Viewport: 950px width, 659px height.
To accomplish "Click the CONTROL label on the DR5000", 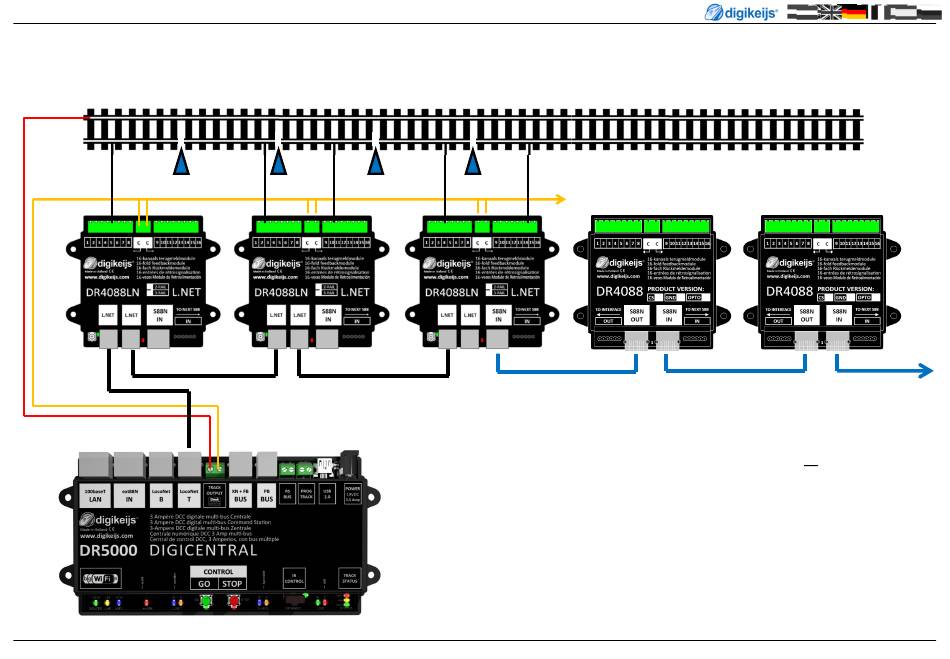I will pos(218,571).
